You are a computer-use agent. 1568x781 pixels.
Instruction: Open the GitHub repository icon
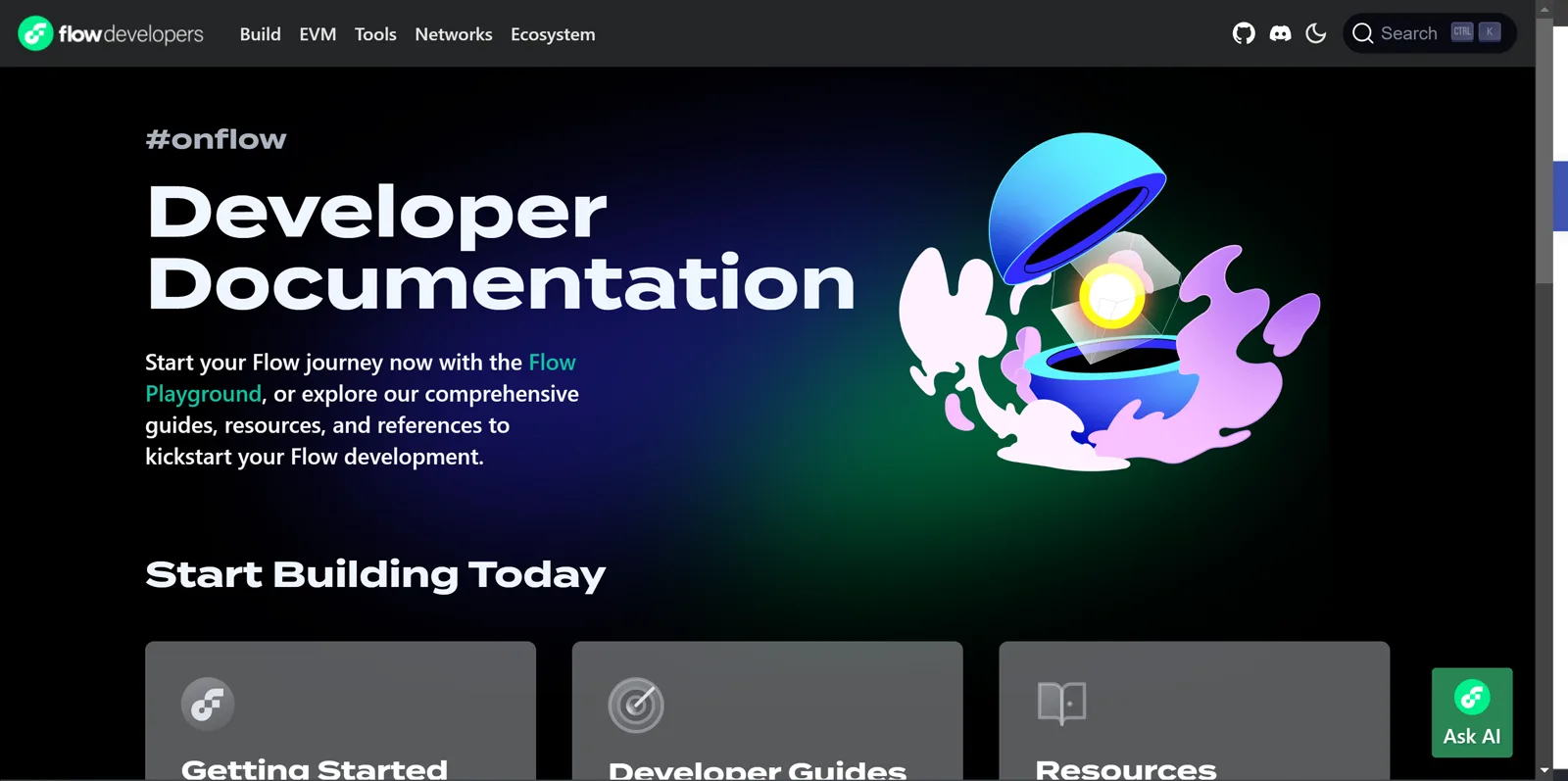(x=1244, y=33)
